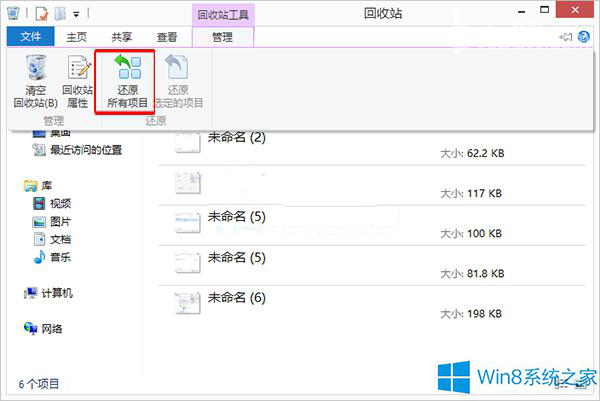The height and width of the screenshot is (401, 600).
Task: Collapse the ribbon using the pin icon
Action: tap(566, 37)
